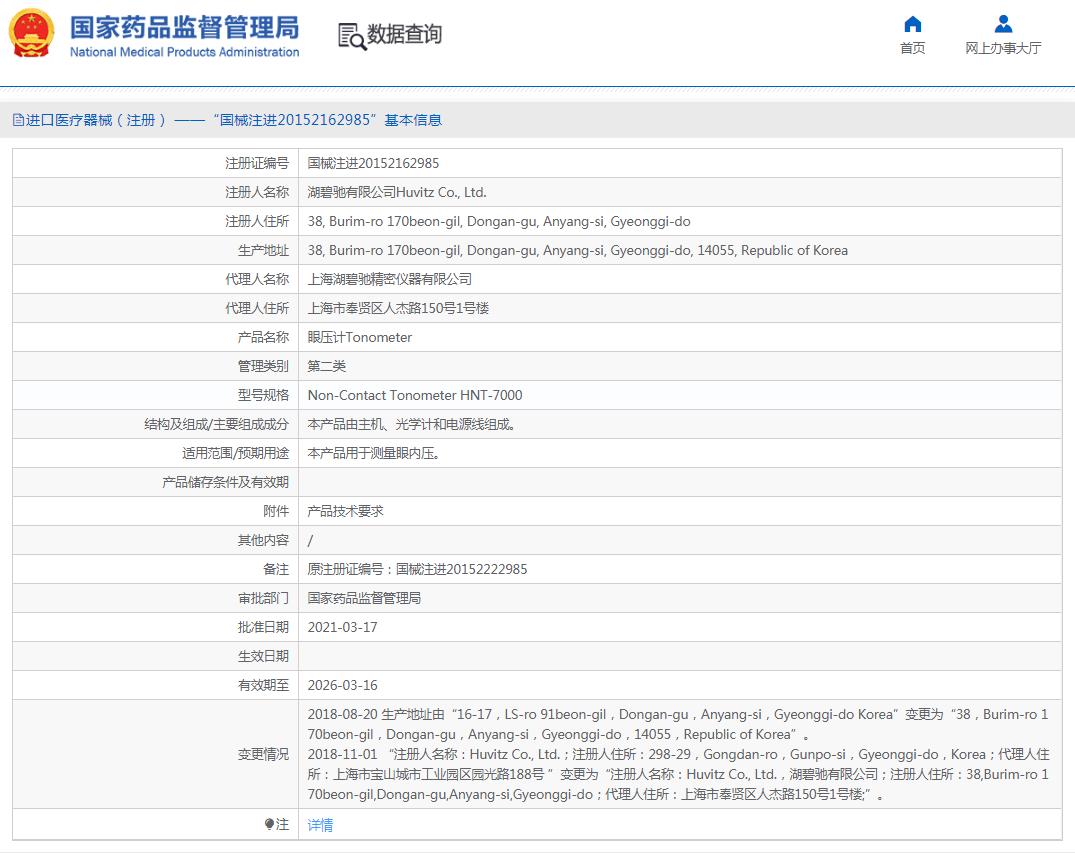Viewport: 1075px width, 853px height.
Task: Click the breadcrumb title 进口医疗器械（注册）
Action: [96, 120]
